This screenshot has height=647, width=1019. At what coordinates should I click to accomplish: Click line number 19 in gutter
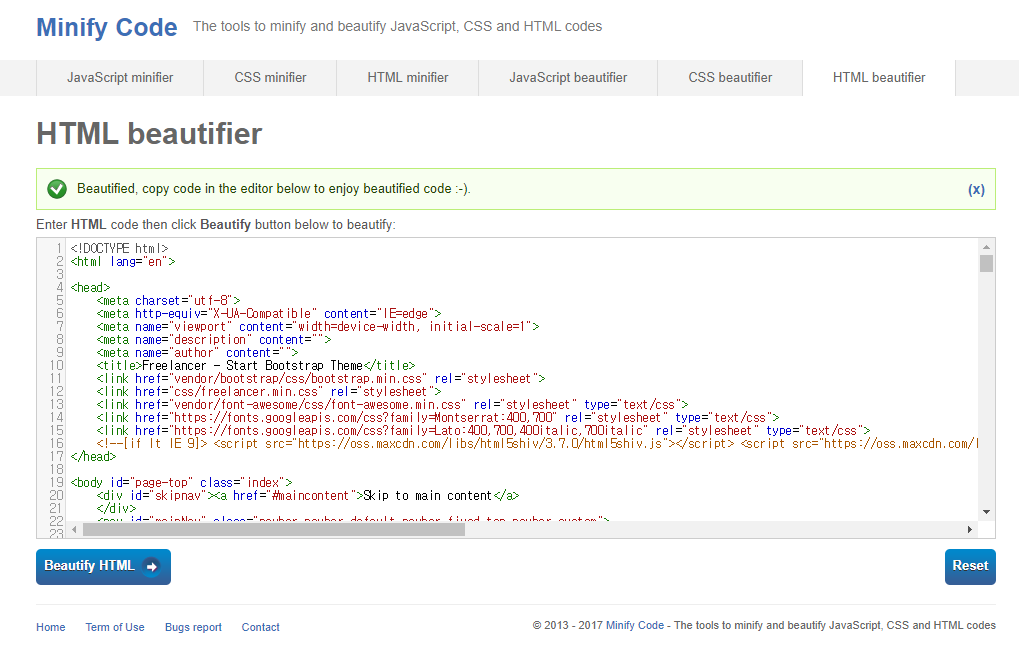(x=57, y=482)
